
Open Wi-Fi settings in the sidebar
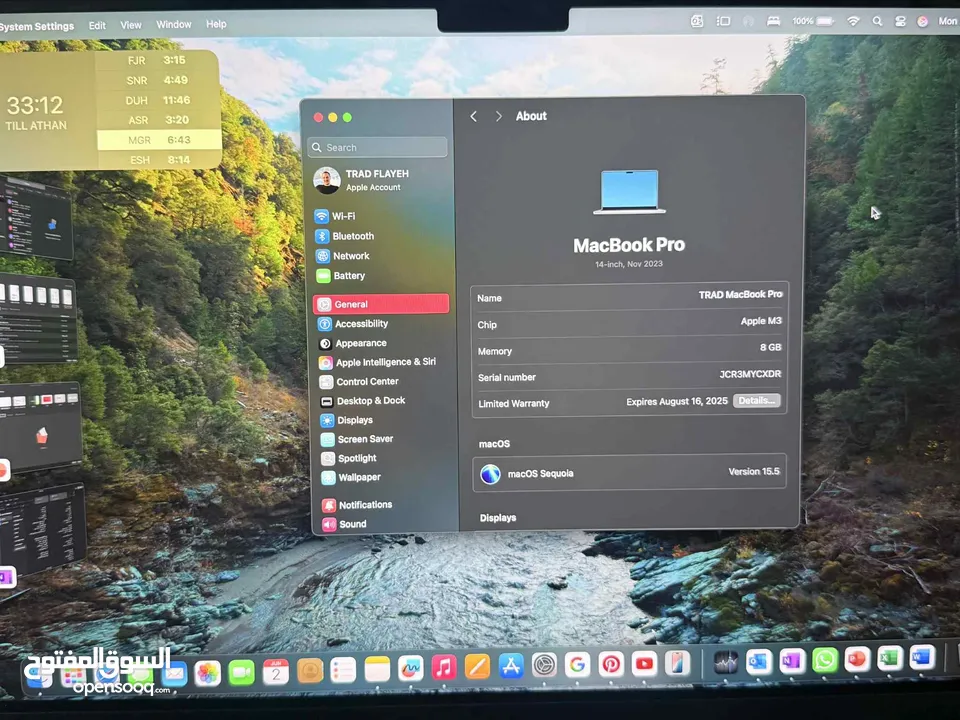[335, 216]
